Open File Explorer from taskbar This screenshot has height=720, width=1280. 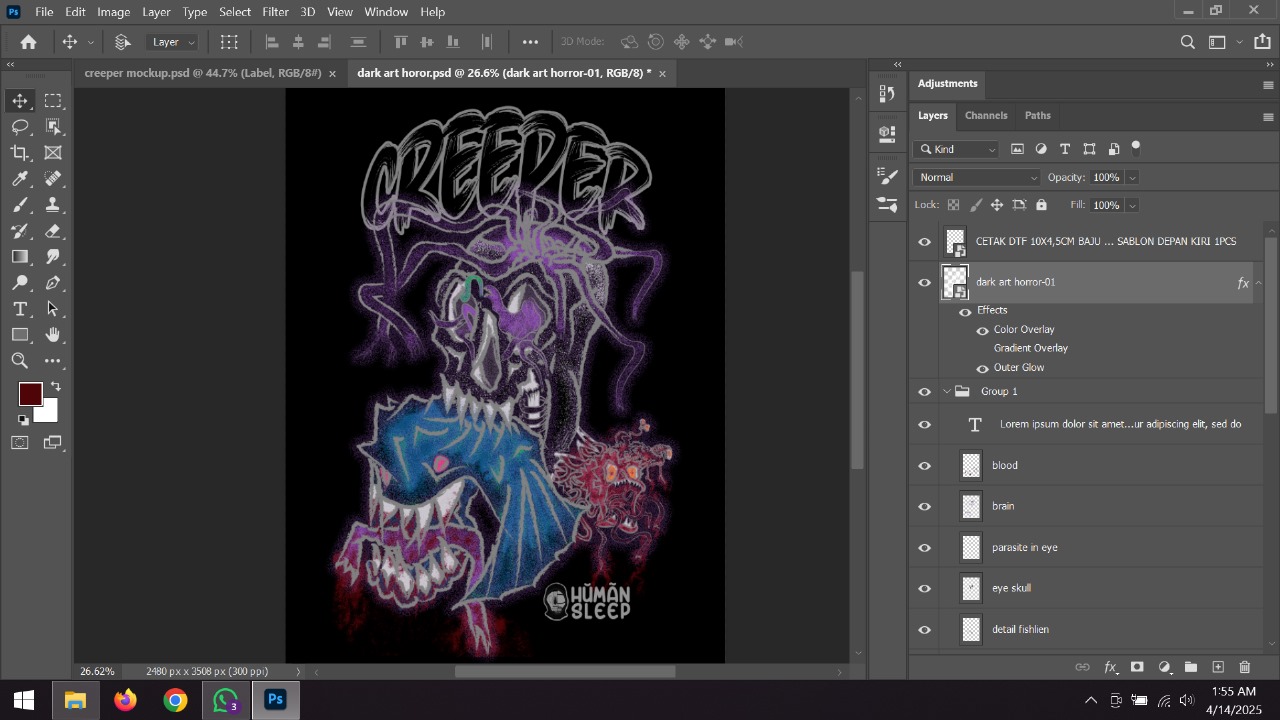click(75, 700)
